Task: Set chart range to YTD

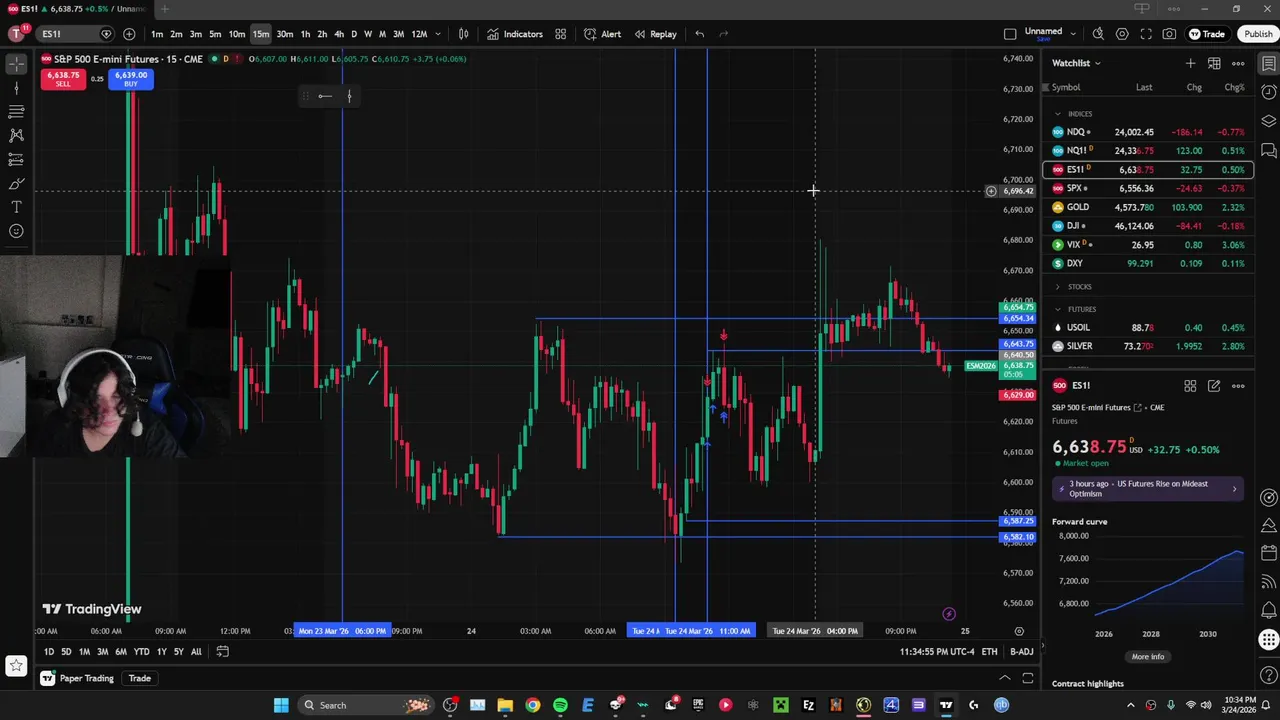Action: click(x=141, y=652)
